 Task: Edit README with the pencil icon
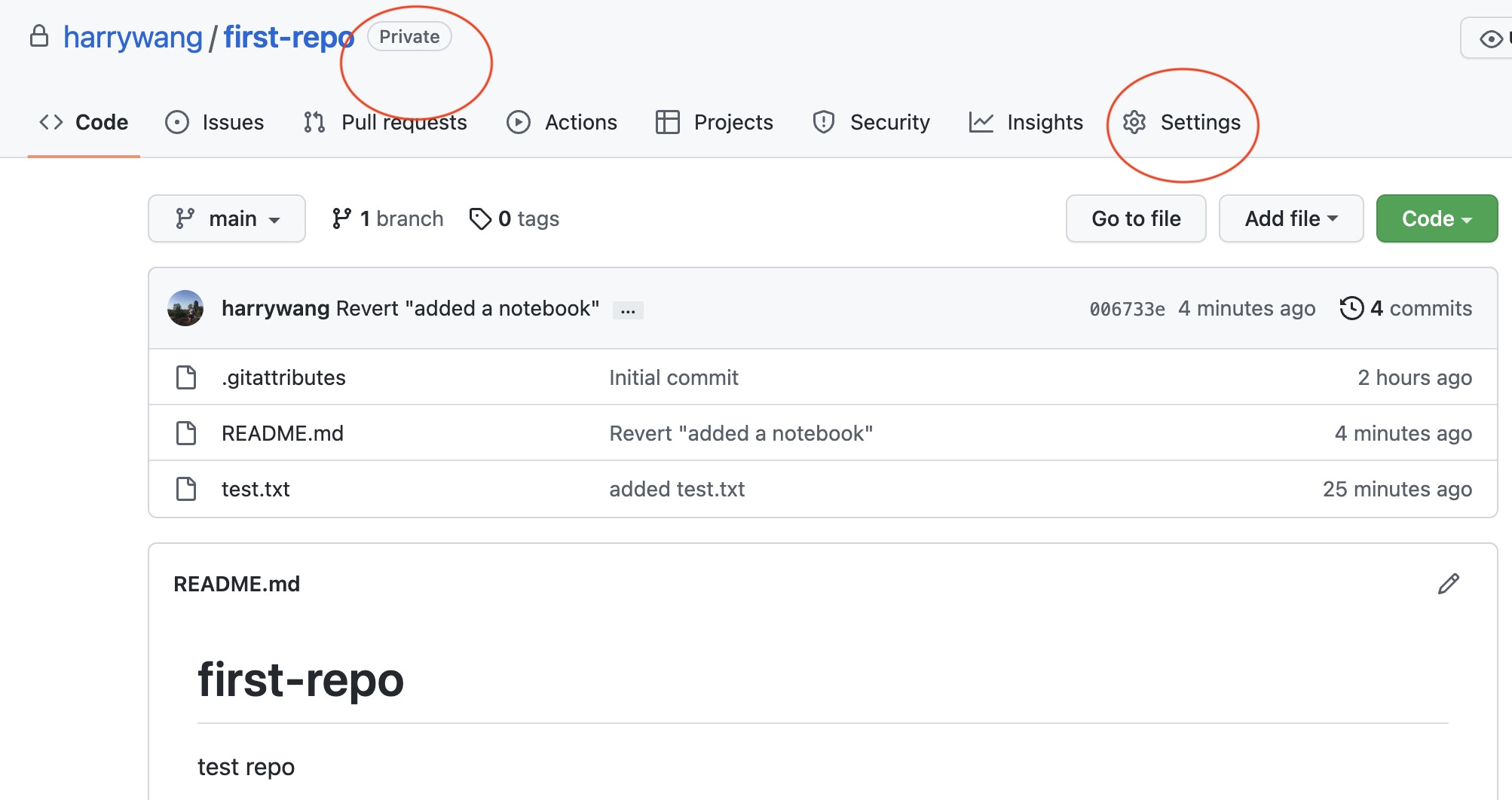coord(1449,584)
